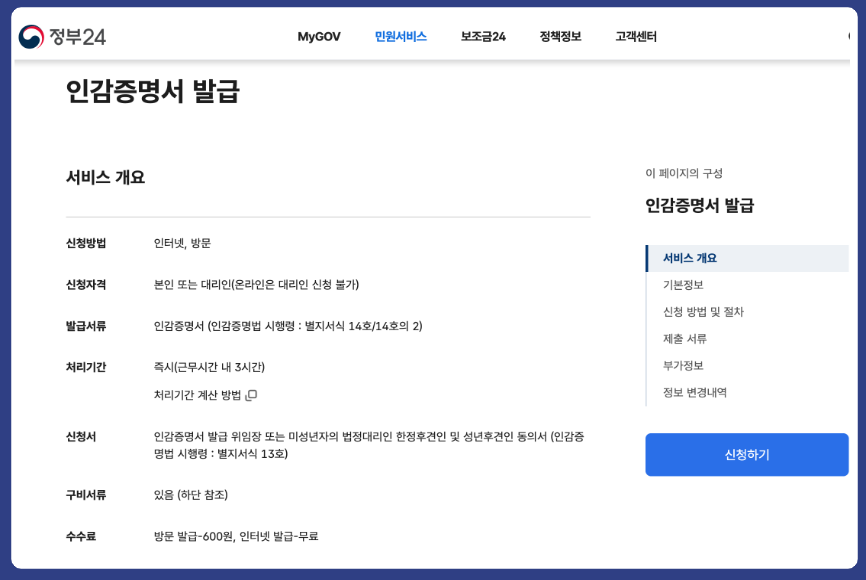This screenshot has height=580, width=866.
Task: Select the 민원서비스 tab
Action: (x=403, y=35)
